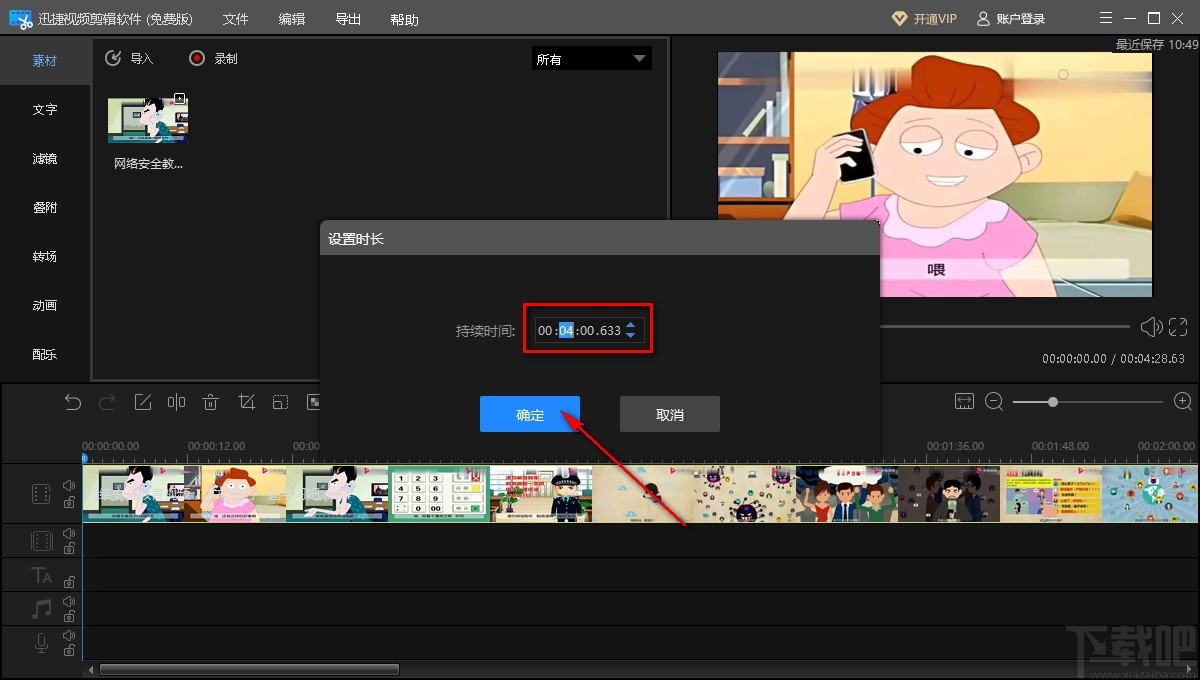Click the red record 录制 button
This screenshot has width=1200, height=680.
pos(197,58)
